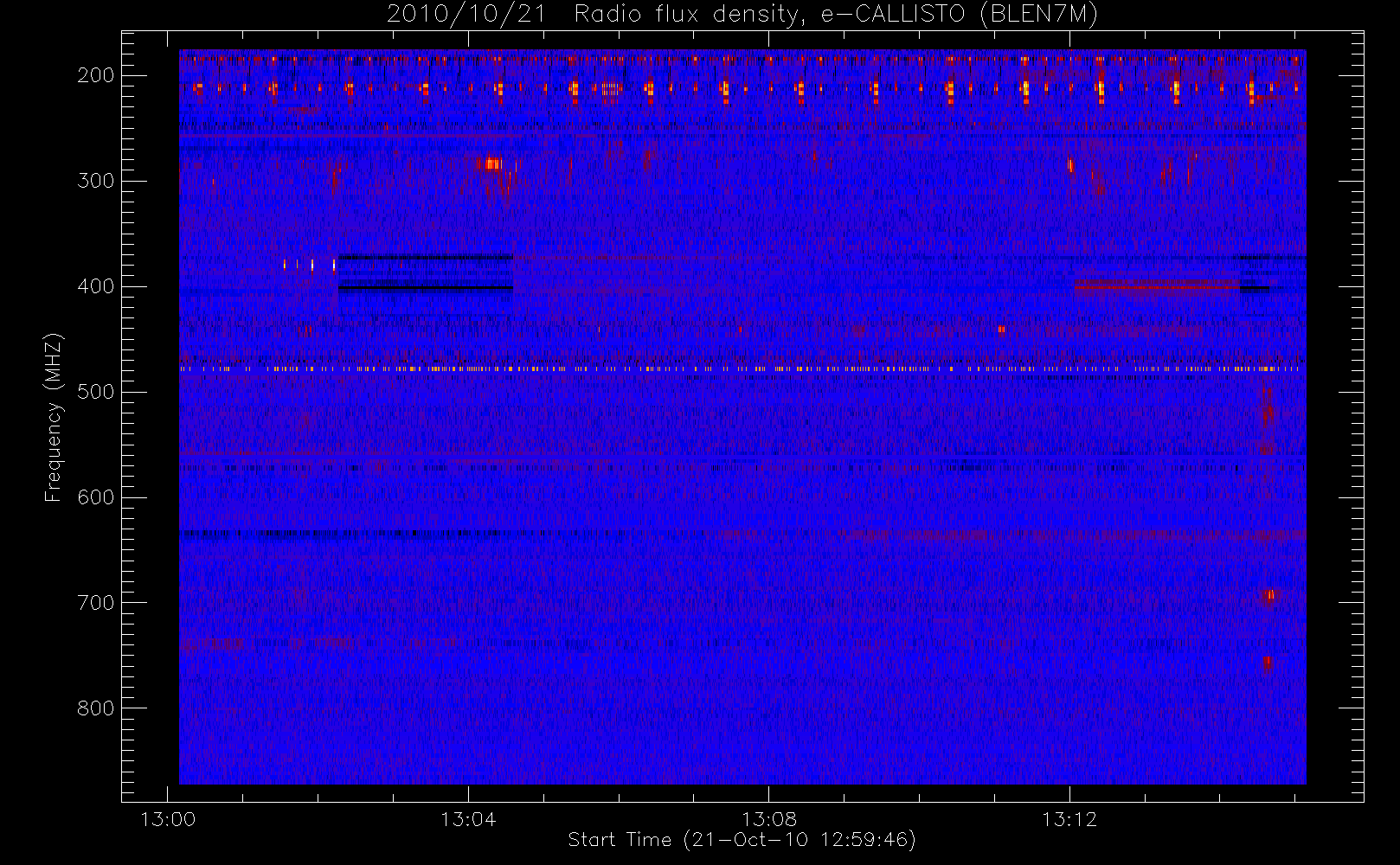The height and width of the screenshot is (865, 1400).
Task: Click the red burst near 690 MHz at the right edge
Action: click(1269, 594)
